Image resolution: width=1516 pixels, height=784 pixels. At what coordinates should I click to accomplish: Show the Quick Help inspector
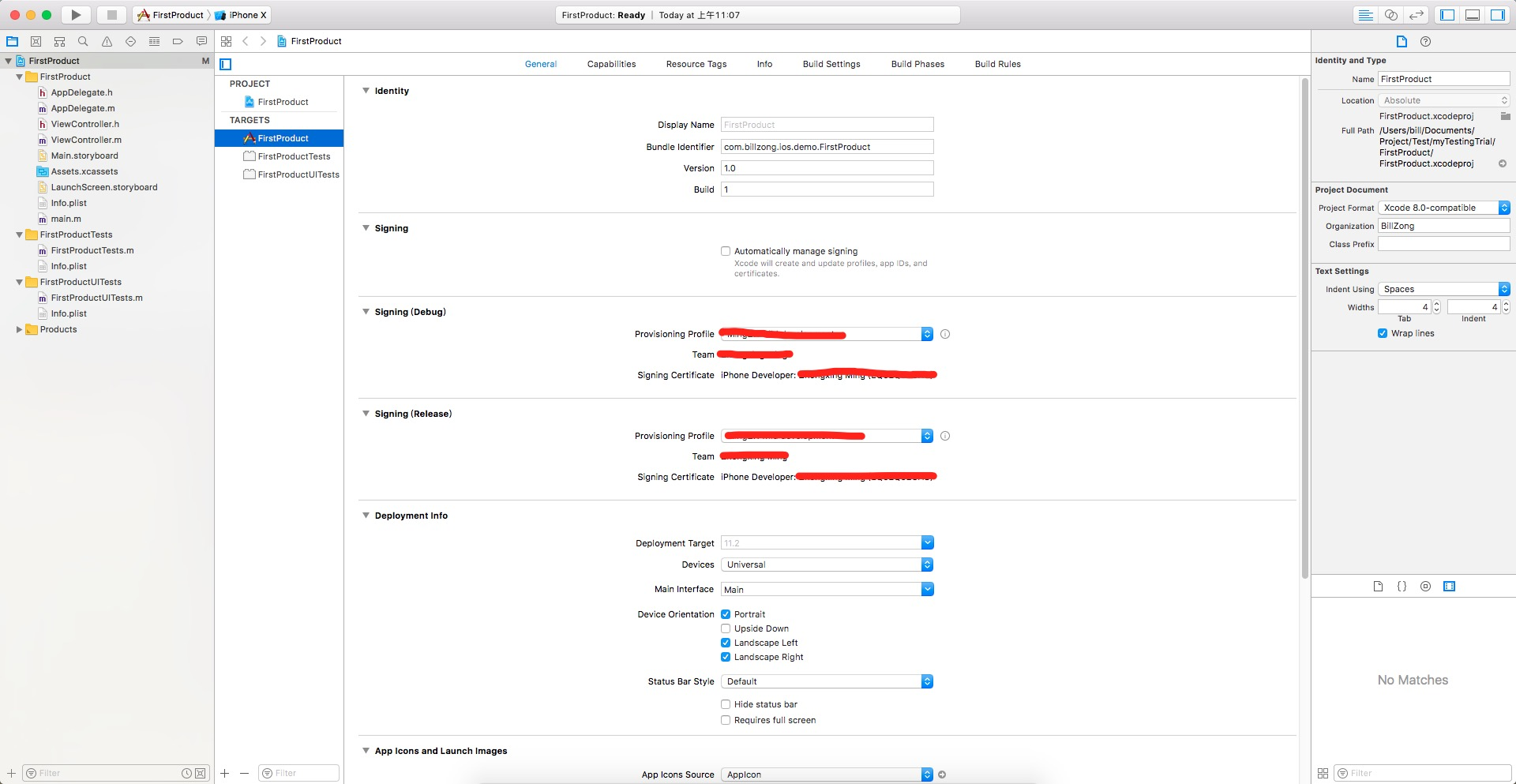(x=1425, y=41)
